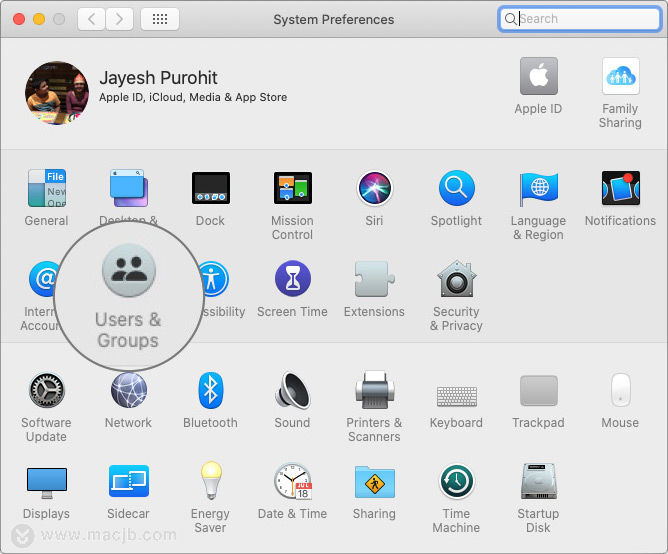The image size is (668, 554).
Task: Click the Search field
Action: (579, 19)
